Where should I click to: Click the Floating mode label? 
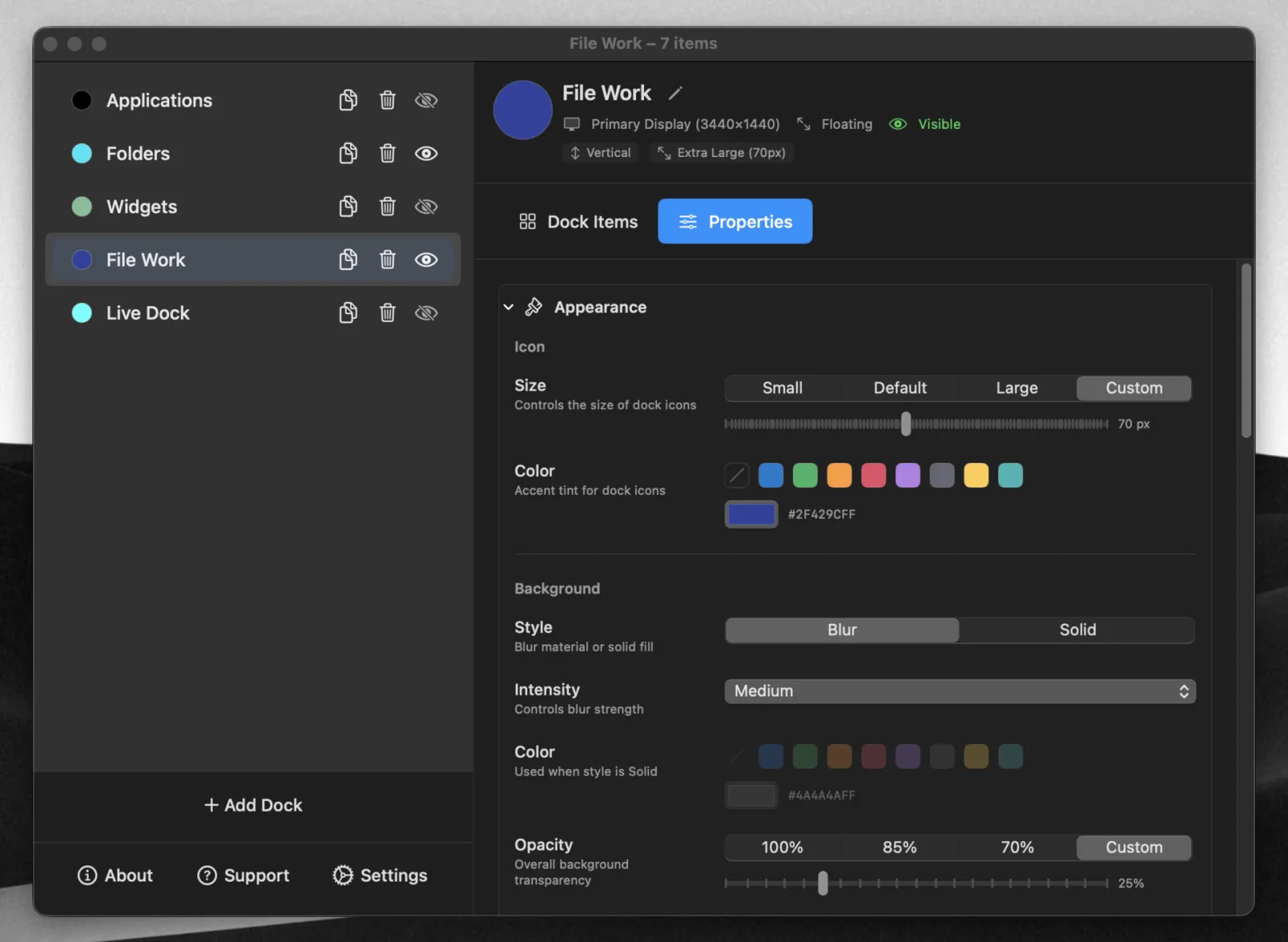click(835, 124)
